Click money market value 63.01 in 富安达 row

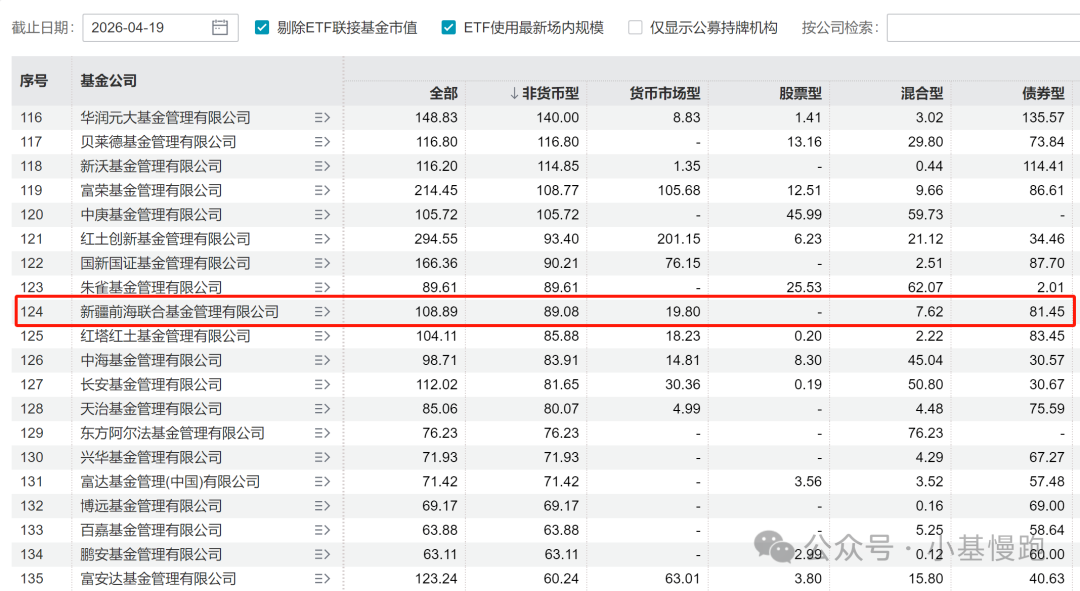pyautogui.click(x=683, y=579)
